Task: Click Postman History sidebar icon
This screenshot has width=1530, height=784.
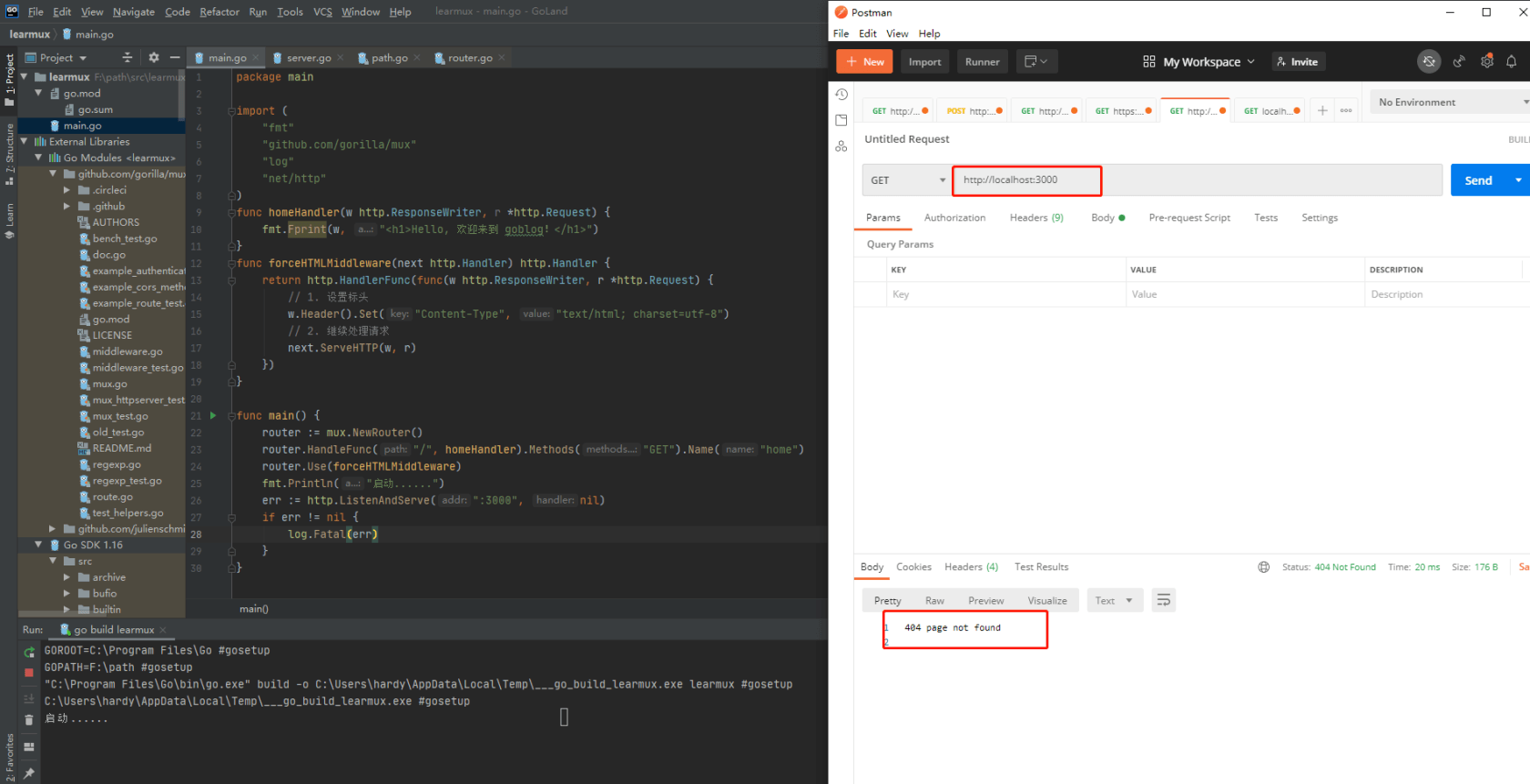Action: [841, 95]
